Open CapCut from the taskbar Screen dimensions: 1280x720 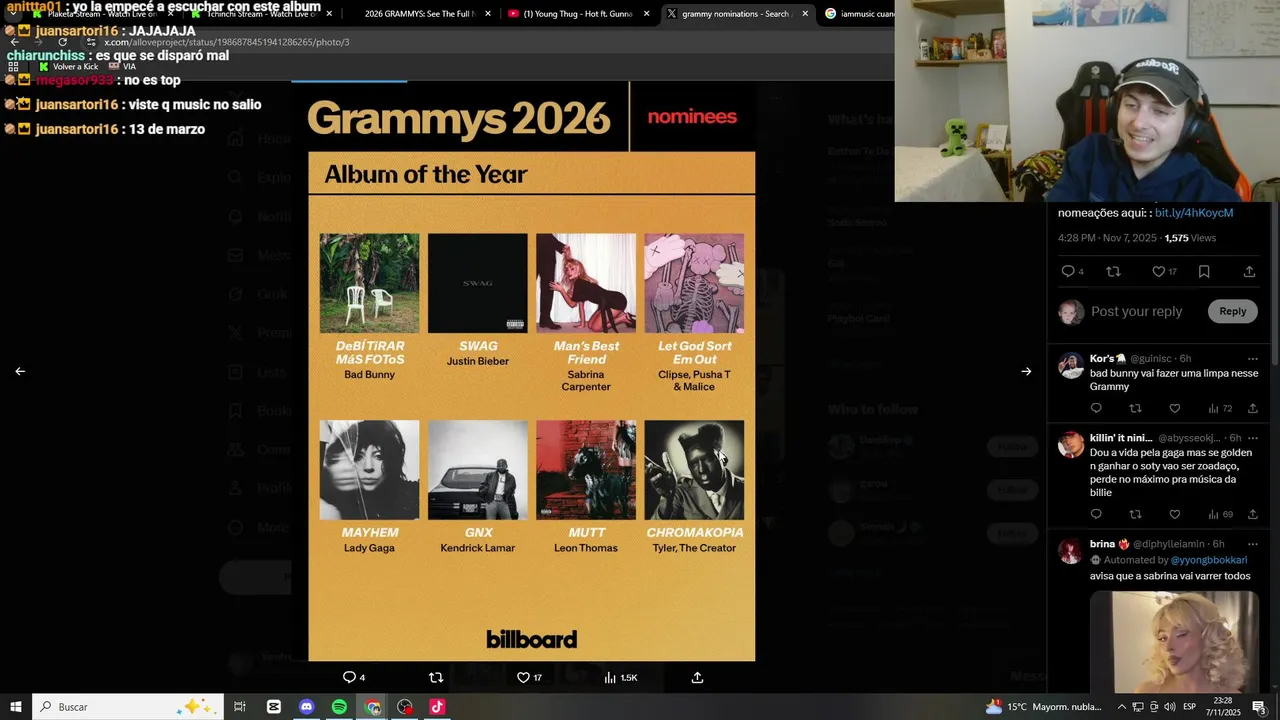click(274, 707)
